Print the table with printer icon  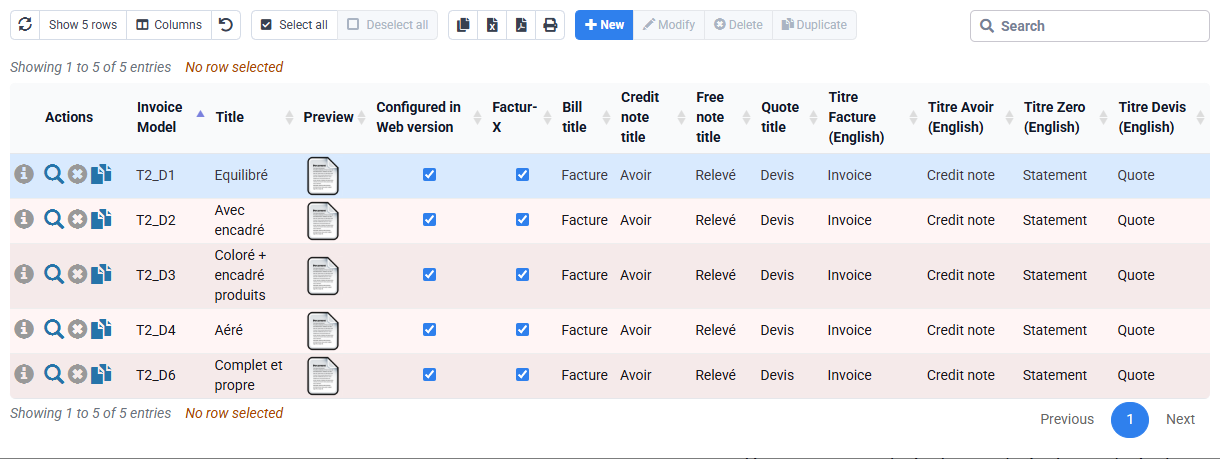(x=550, y=25)
